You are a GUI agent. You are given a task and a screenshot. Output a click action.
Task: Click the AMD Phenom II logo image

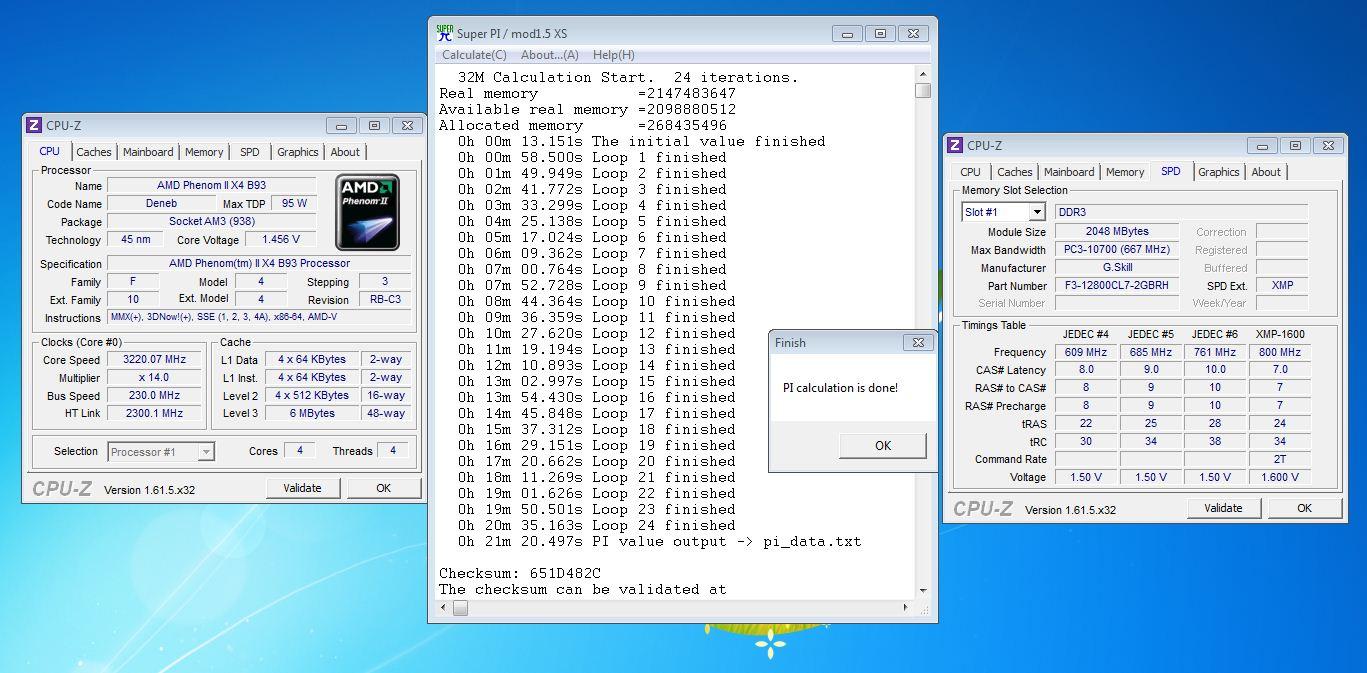point(367,212)
